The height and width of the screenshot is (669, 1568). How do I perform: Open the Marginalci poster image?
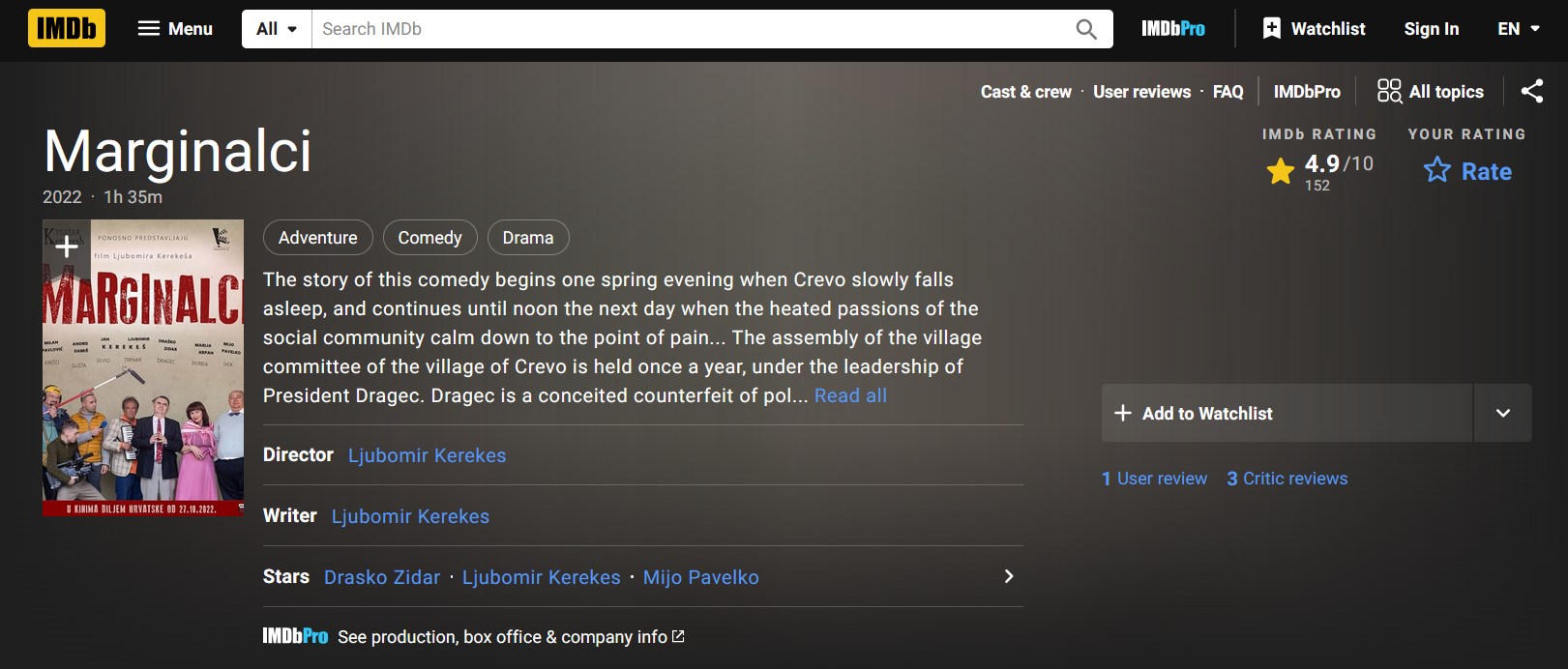click(x=143, y=367)
